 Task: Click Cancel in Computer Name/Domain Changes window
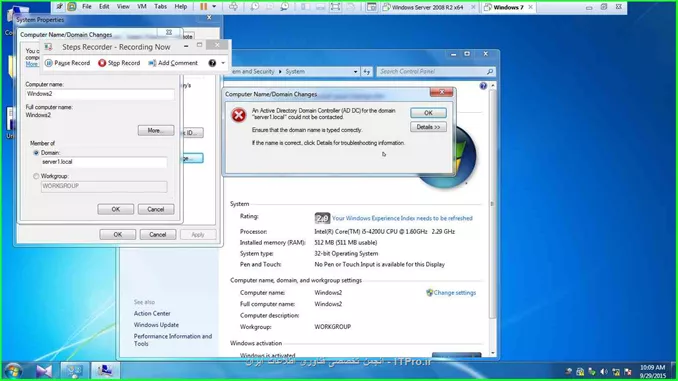(156, 209)
